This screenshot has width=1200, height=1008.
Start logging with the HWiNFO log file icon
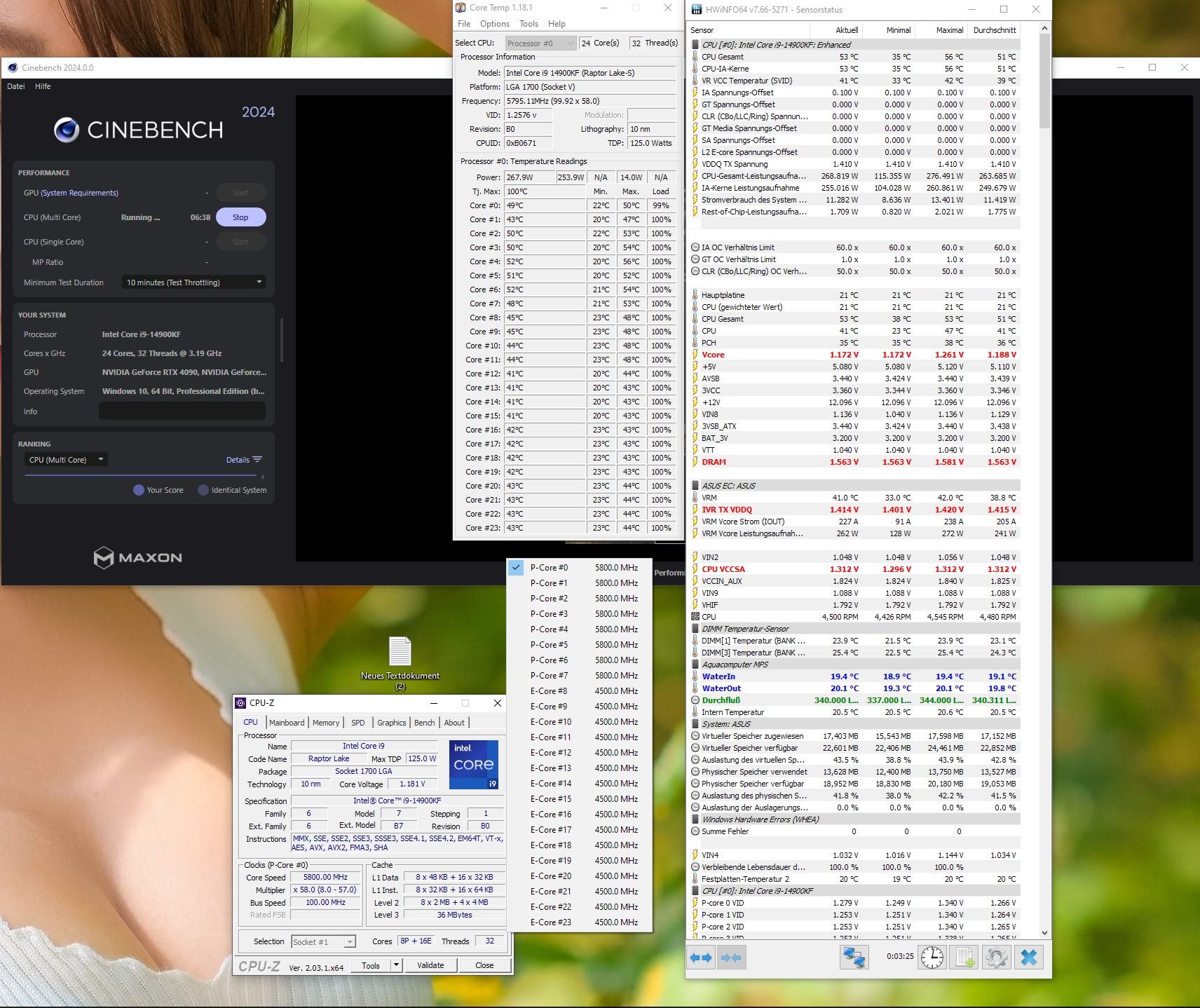click(964, 958)
